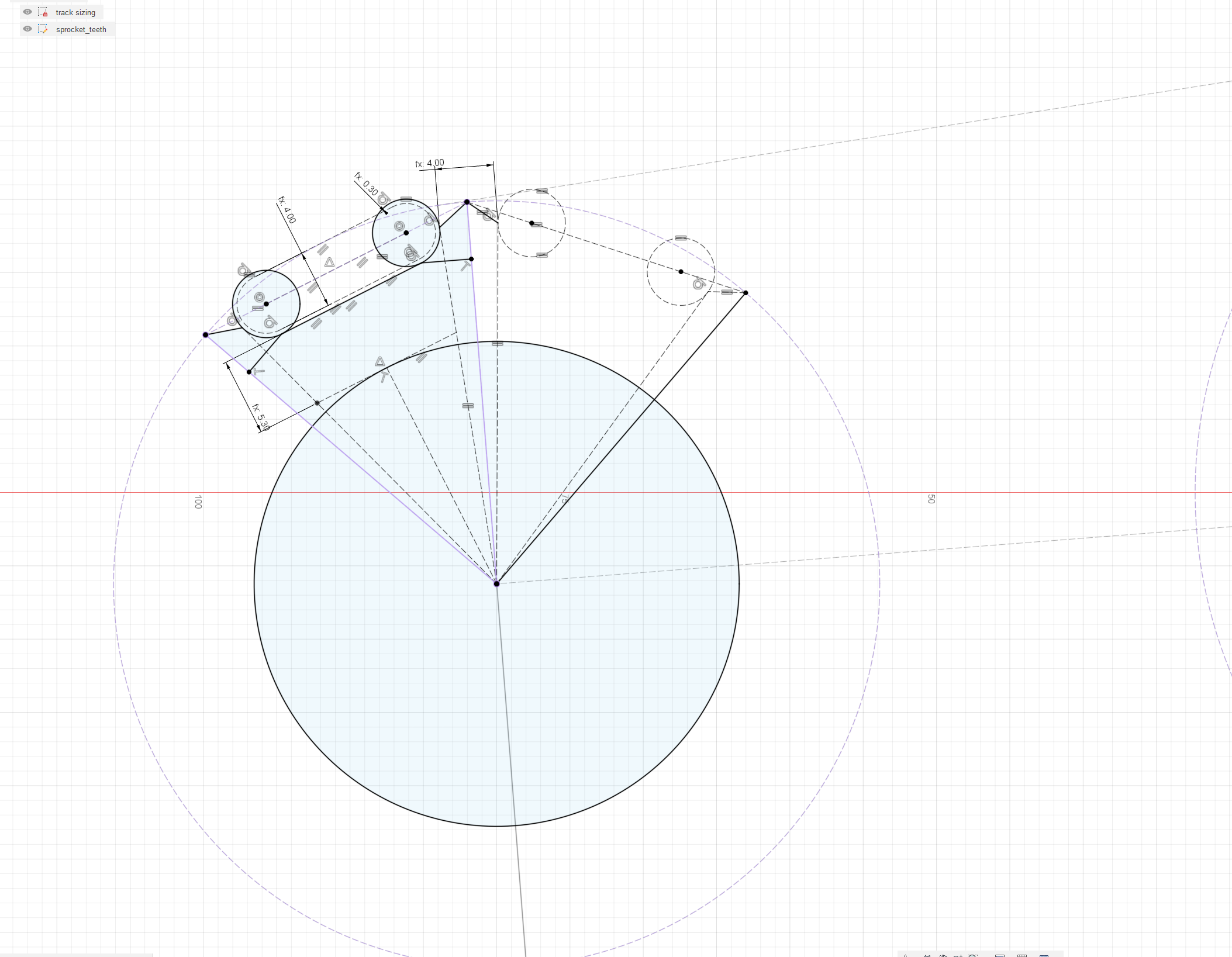Click the fx: 5.30 dimension label

pos(260,416)
